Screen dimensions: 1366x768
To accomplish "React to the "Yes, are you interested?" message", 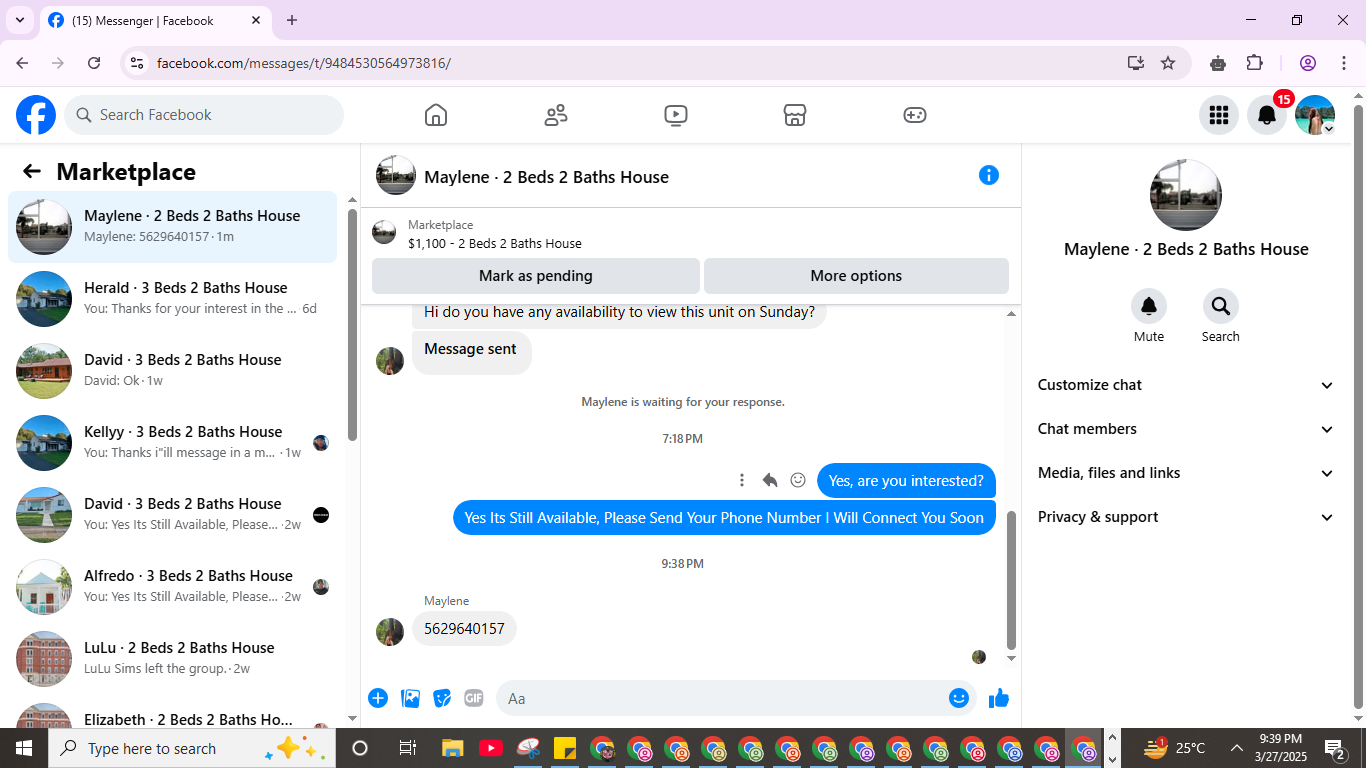I will (798, 480).
